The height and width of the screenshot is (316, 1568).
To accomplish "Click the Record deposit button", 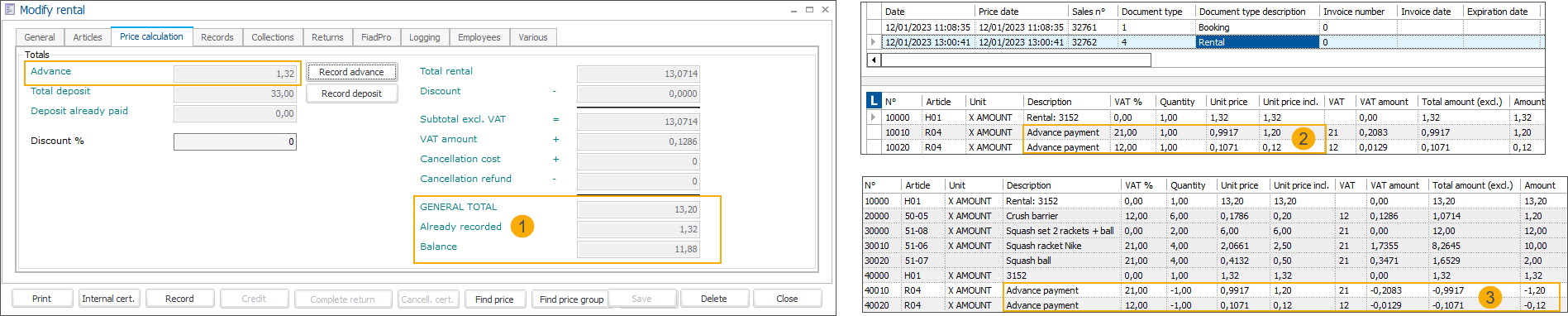I will 351,93.
